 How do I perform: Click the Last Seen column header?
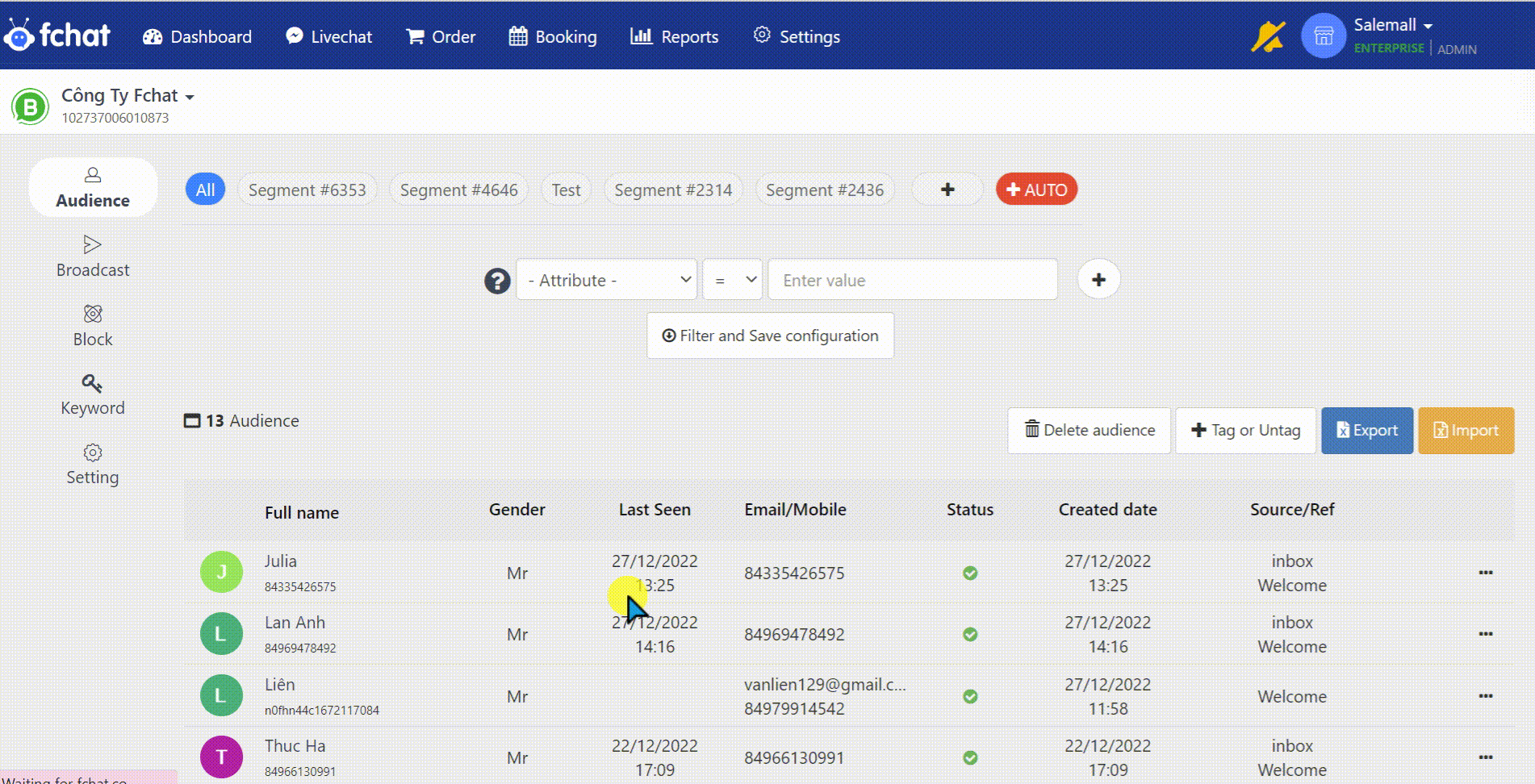(x=655, y=509)
